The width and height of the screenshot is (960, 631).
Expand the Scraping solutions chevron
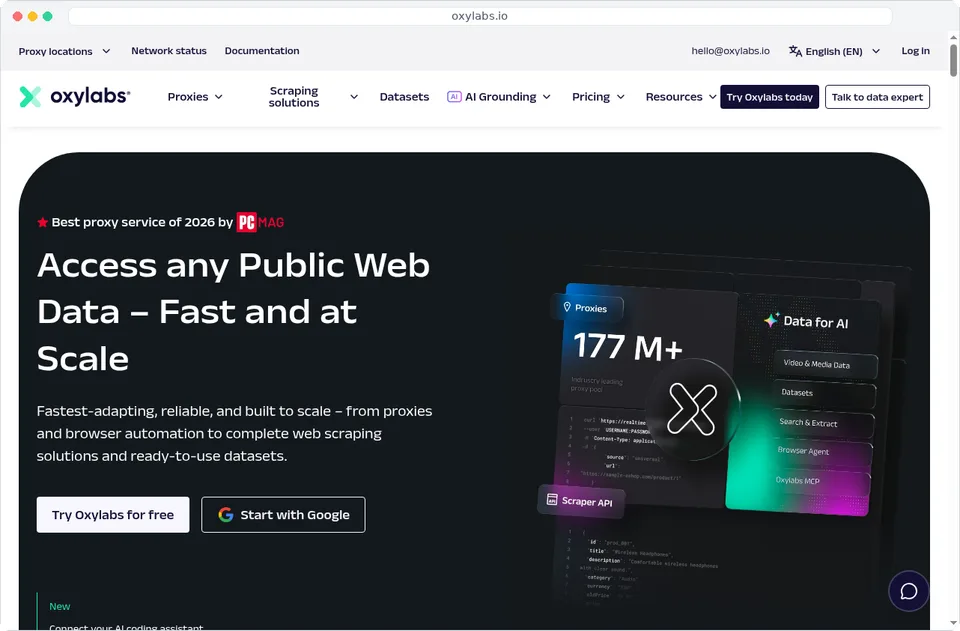(354, 97)
